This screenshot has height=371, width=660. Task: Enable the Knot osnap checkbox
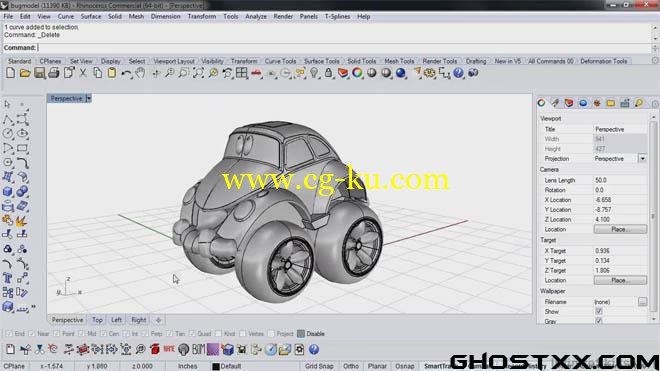[218, 334]
